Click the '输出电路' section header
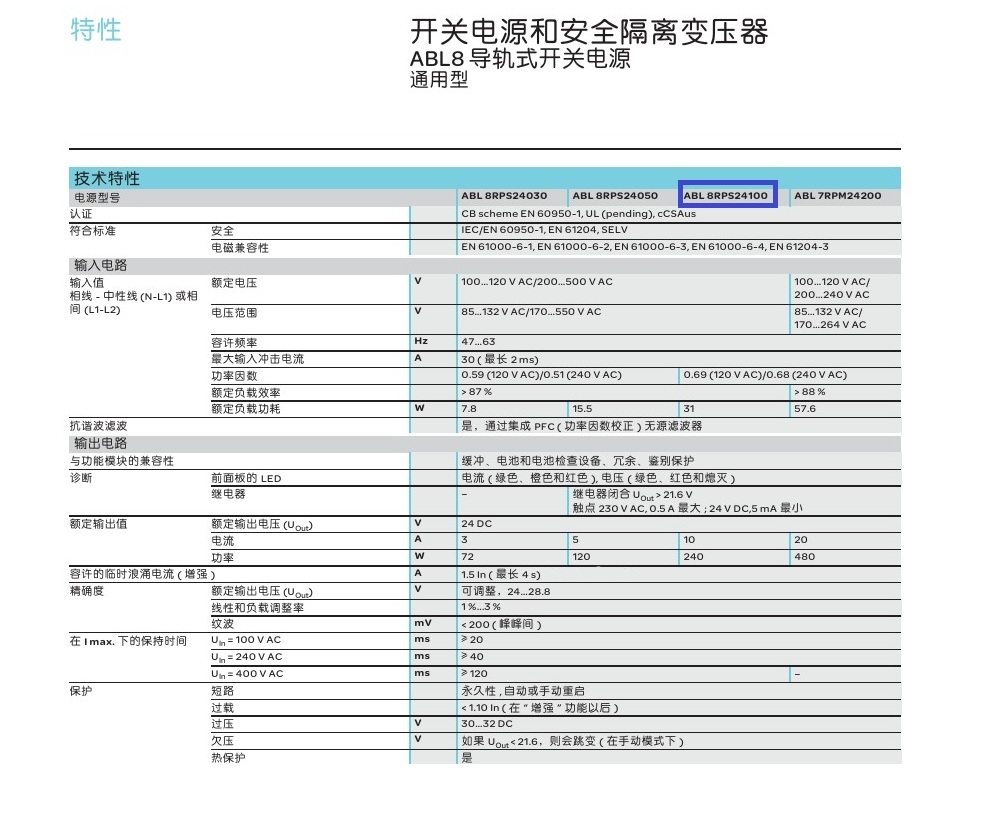The image size is (991, 816). (100, 443)
